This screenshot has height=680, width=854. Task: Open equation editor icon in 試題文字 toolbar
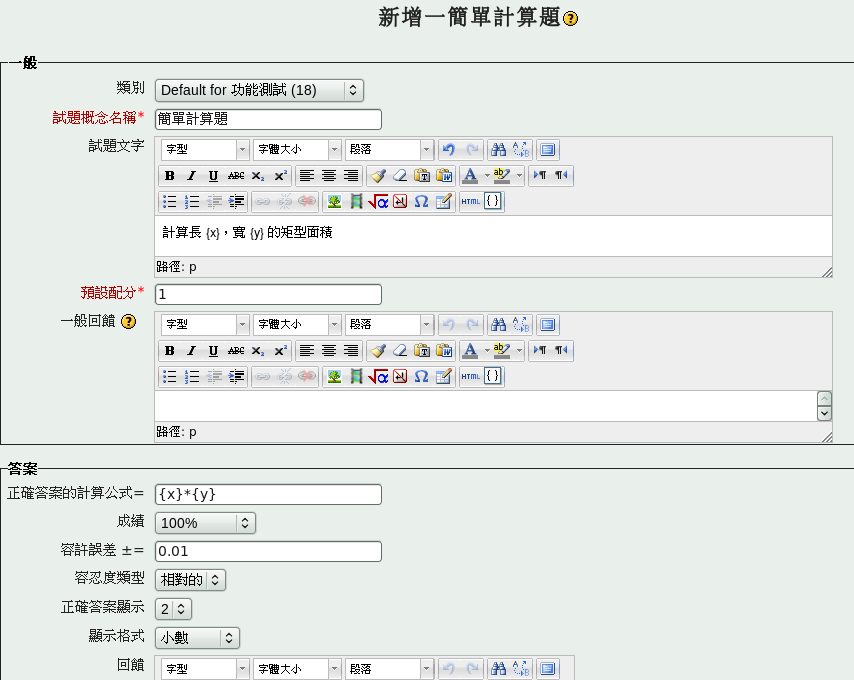coord(378,202)
